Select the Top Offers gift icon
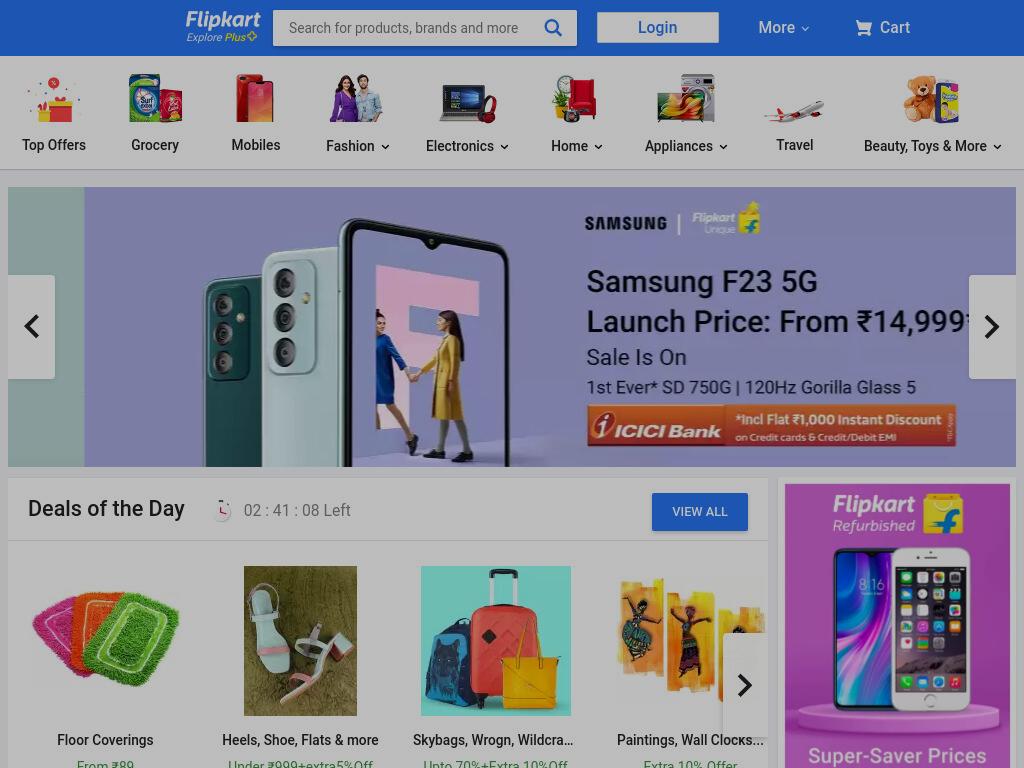This screenshot has width=1024, height=768. coord(54,100)
